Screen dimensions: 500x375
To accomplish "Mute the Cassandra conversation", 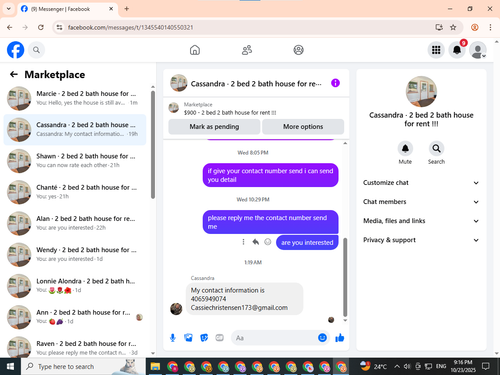I will click(405, 149).
